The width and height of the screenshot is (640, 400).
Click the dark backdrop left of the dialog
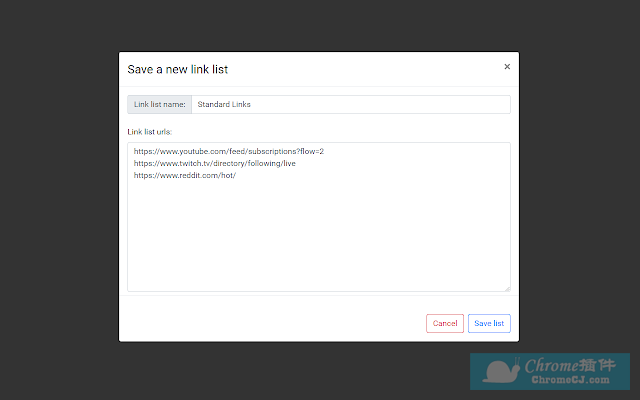[x=60, y=200]
